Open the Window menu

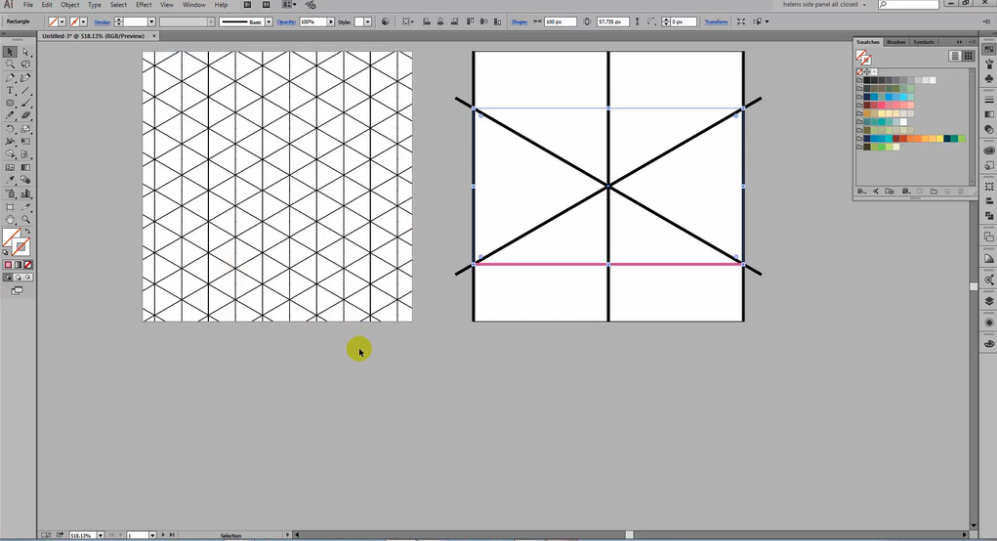tap(194, 4)
